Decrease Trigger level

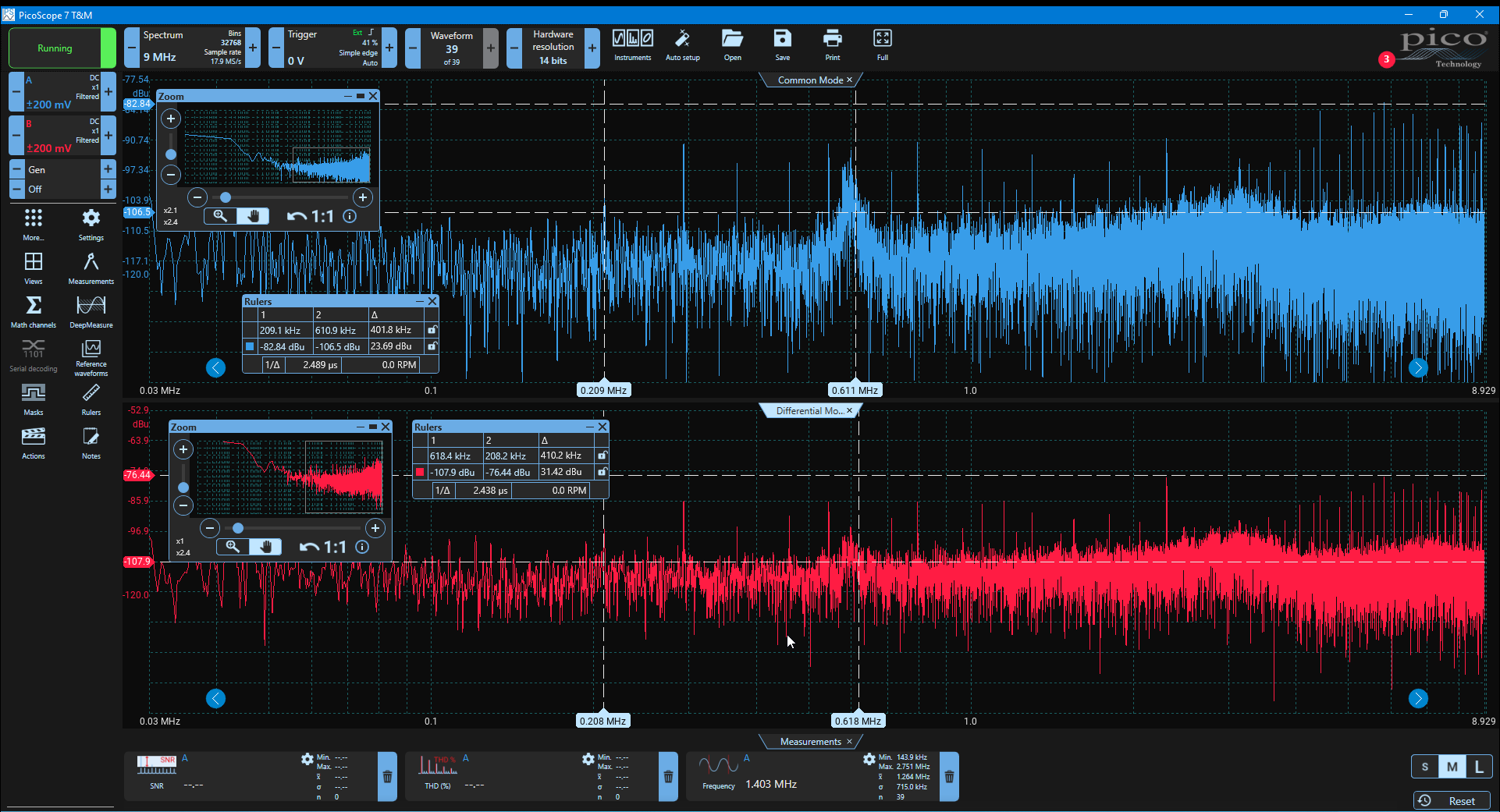pos(276,48)
